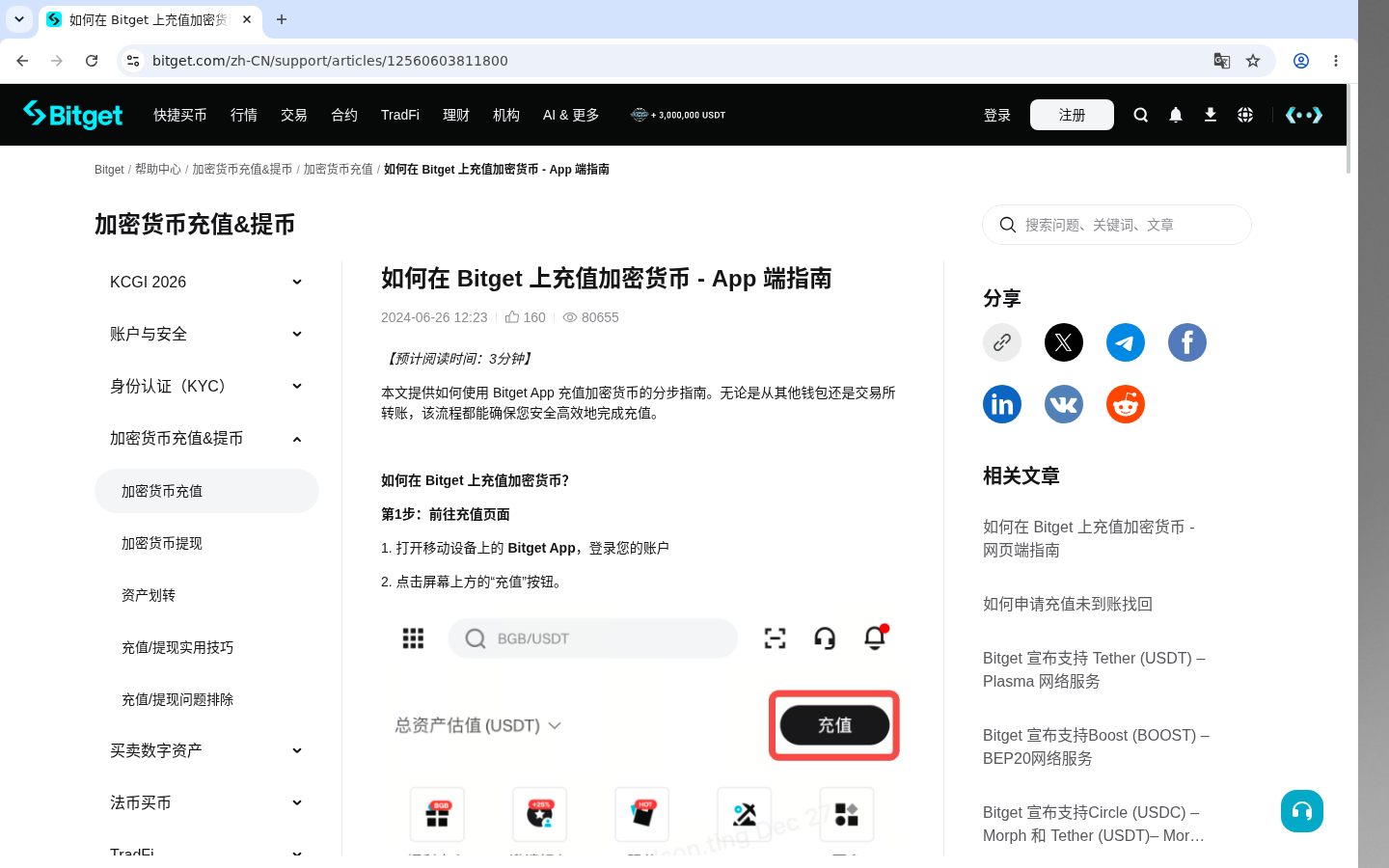Focus the help center search field
1389x868 pixels.
(x=1117, y=225)
